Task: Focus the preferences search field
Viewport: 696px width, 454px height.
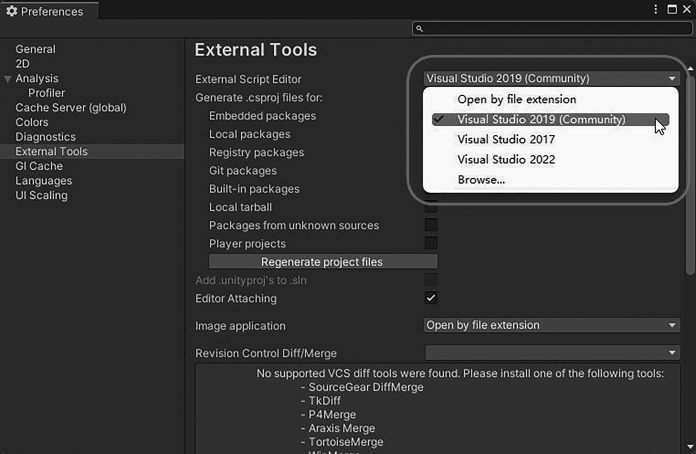Action: coord(552,29)
